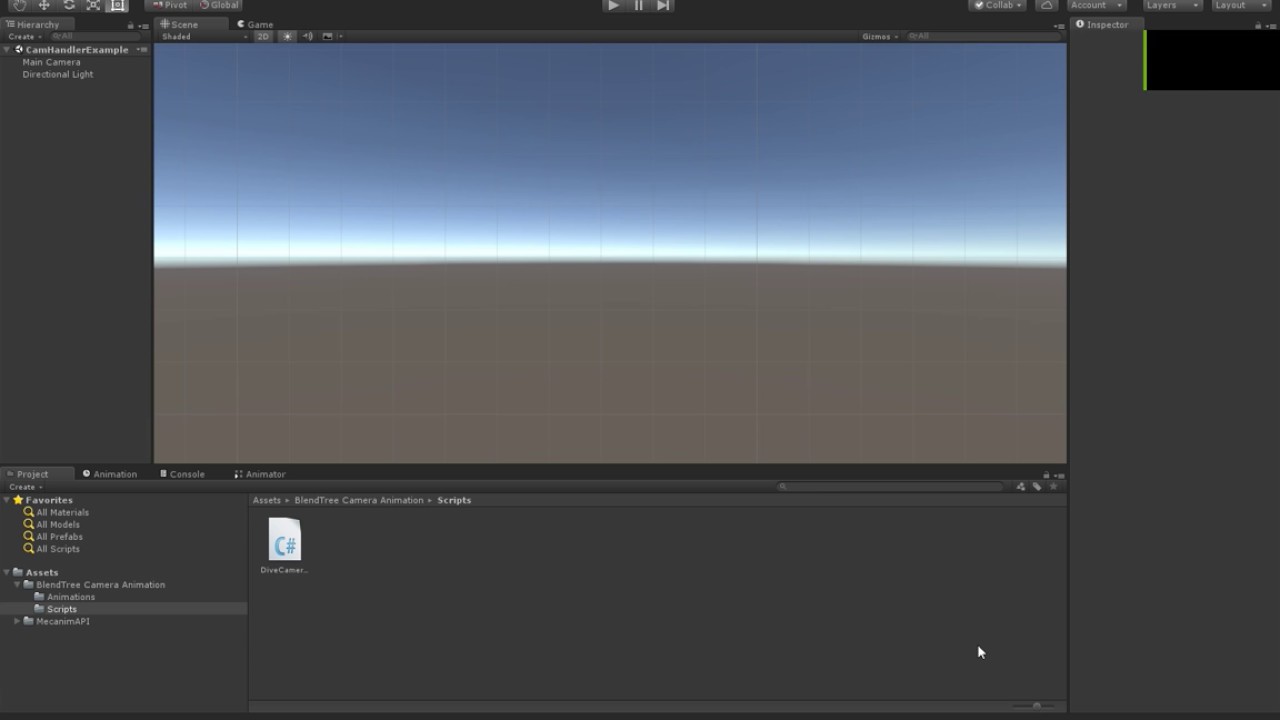Select the Hand tool in the toolbar
This screenshot has height=720, width=1280.
pos(18,5)
